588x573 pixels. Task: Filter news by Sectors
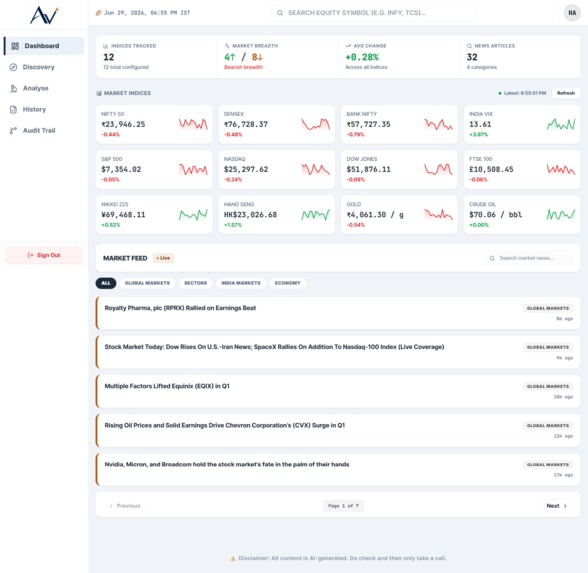coord(195,283)
